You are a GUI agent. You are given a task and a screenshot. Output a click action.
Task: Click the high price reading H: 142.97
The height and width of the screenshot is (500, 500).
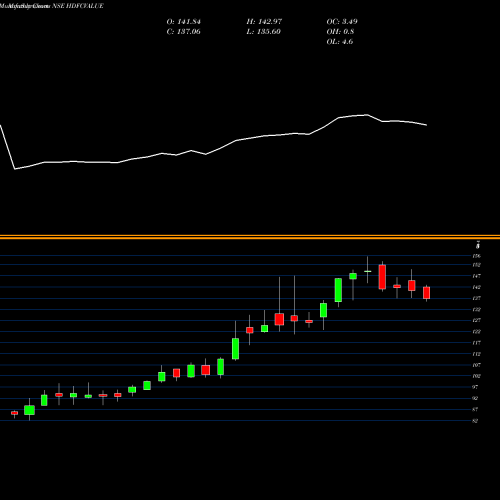264,22
